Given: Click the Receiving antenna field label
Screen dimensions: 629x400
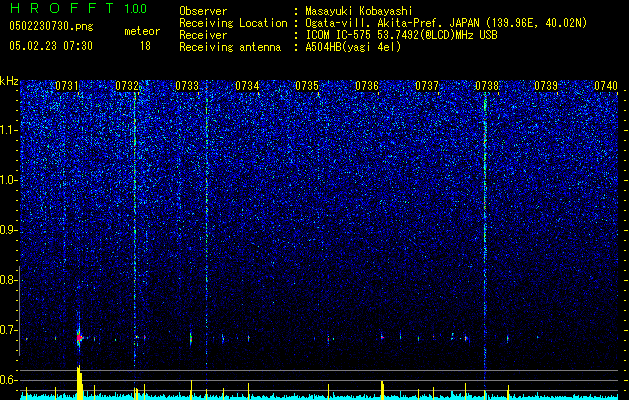Looking at the screenshot, I should pos(230,47).
